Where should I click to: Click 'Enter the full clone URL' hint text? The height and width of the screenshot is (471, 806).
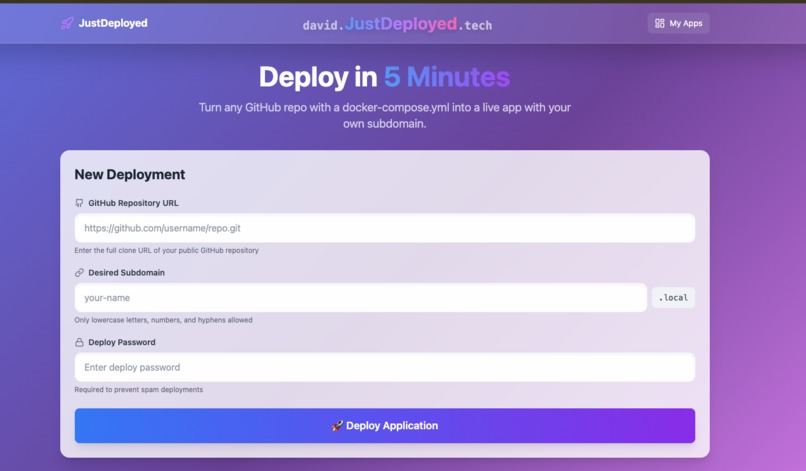pos(167,250)
